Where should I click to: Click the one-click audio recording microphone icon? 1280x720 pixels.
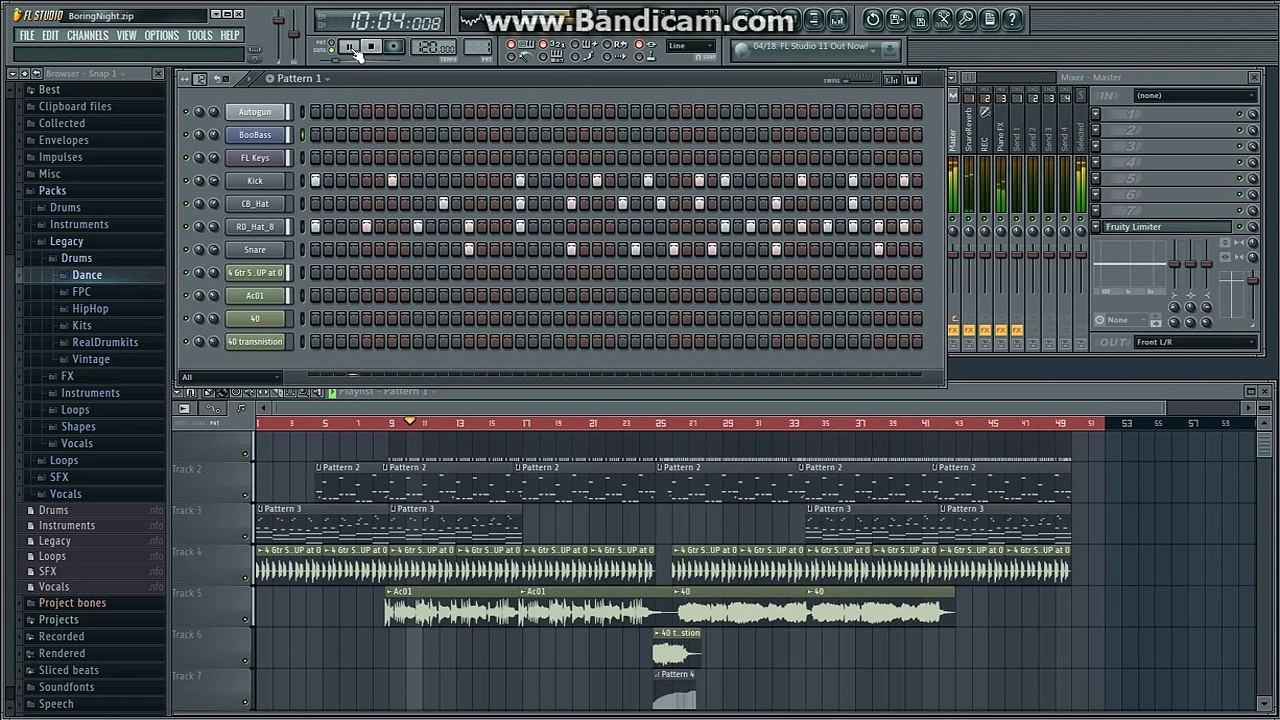click(x=966, y=19)
